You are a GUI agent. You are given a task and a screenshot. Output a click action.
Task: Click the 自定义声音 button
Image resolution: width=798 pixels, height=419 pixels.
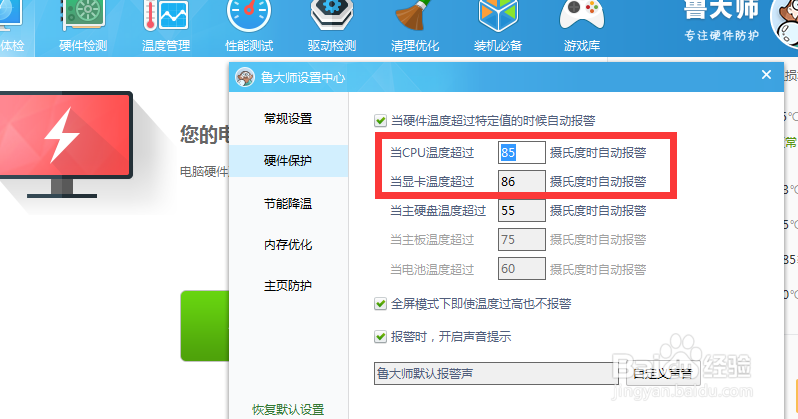coord(663,374)
